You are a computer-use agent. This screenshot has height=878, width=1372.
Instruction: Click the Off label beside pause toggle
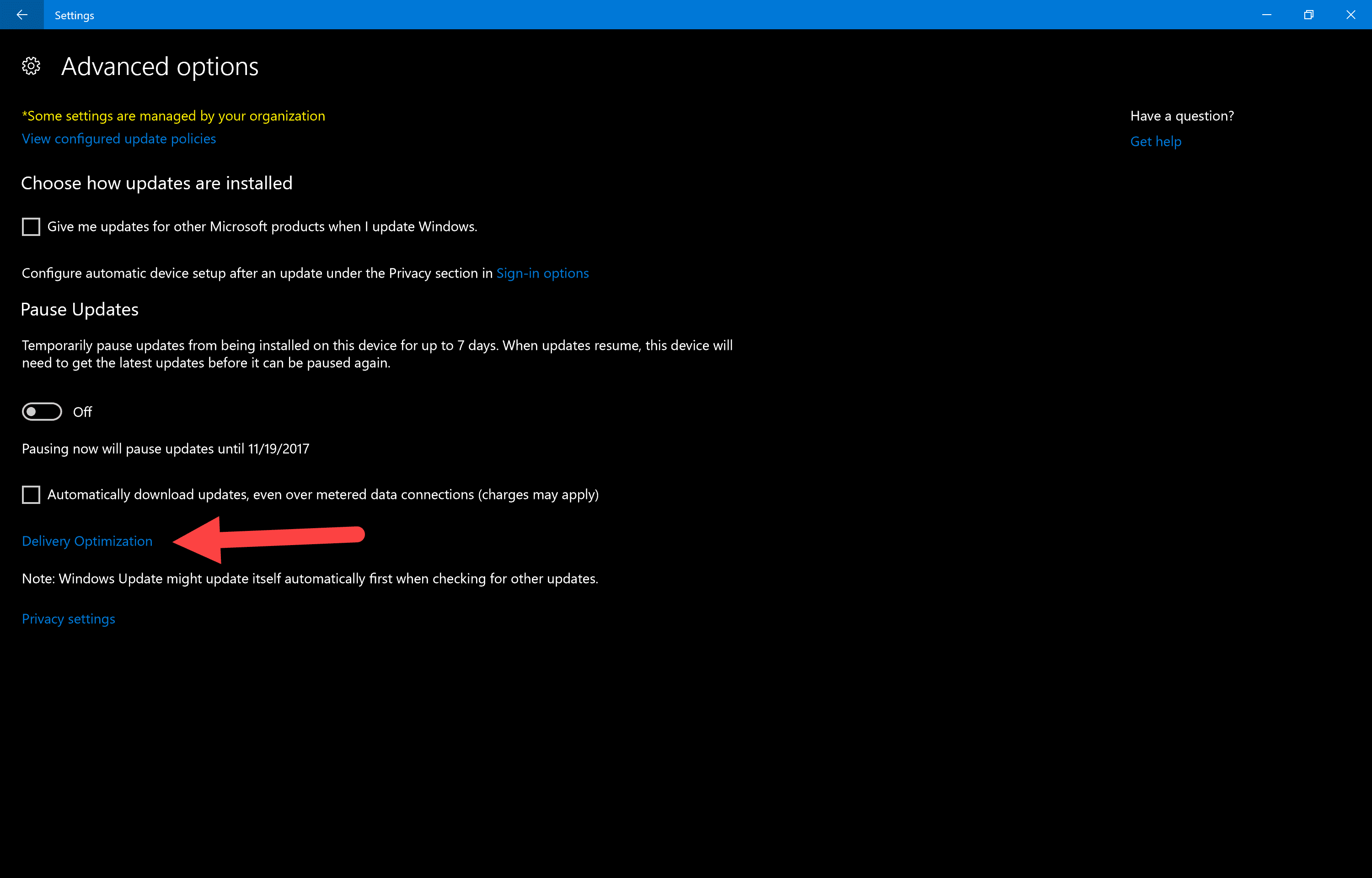[83, 412]
